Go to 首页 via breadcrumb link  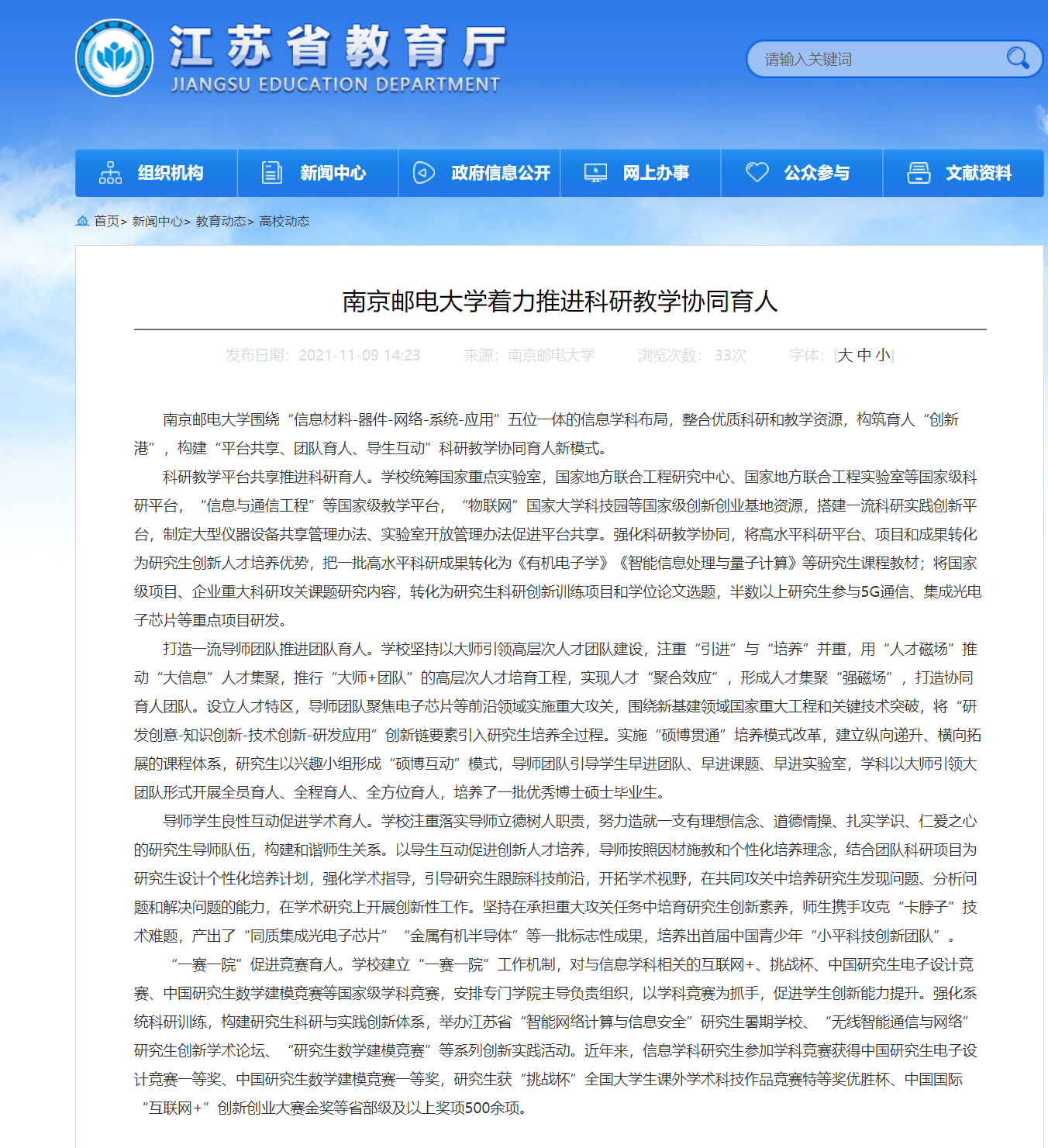point(106,221)
